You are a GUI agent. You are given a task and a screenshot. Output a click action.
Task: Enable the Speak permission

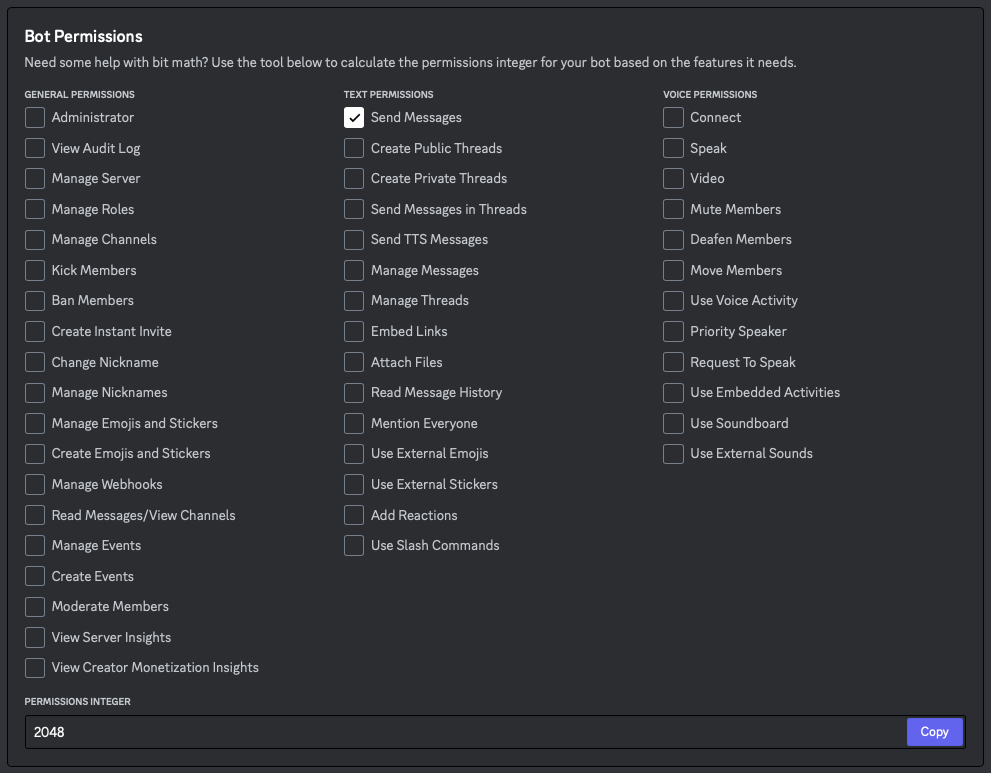tap(672, 147)
